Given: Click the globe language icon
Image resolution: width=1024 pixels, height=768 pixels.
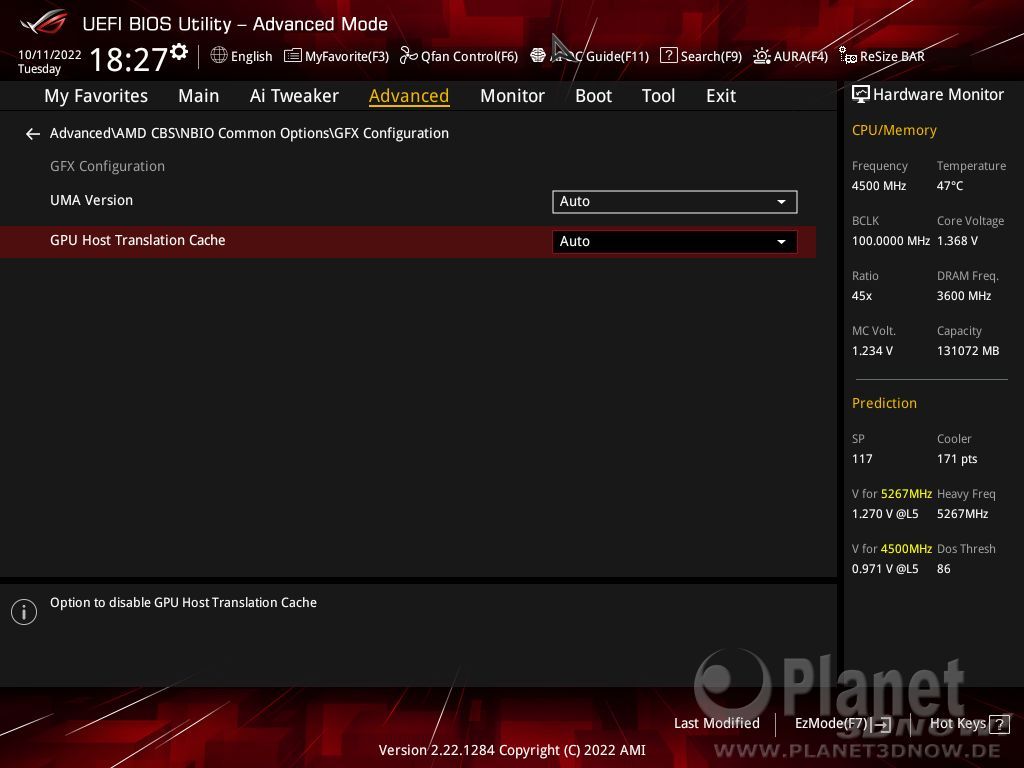Looking at the screenshot, I should pos(219,56).
